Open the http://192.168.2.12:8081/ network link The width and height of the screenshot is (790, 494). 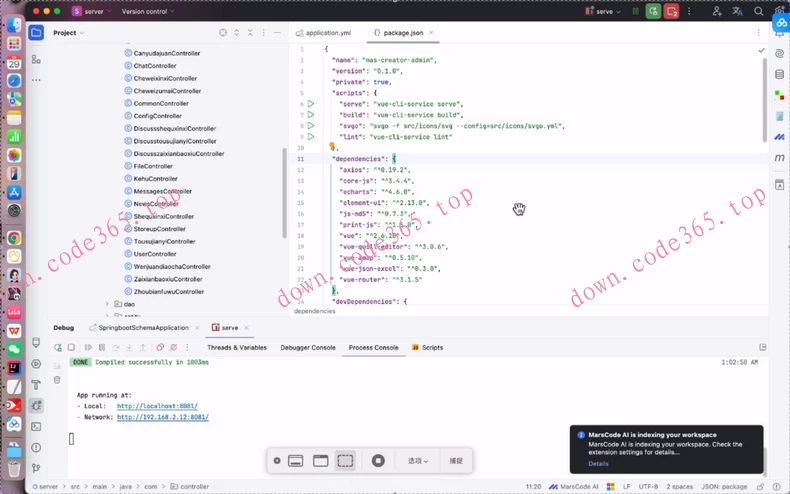pos(163,417)
